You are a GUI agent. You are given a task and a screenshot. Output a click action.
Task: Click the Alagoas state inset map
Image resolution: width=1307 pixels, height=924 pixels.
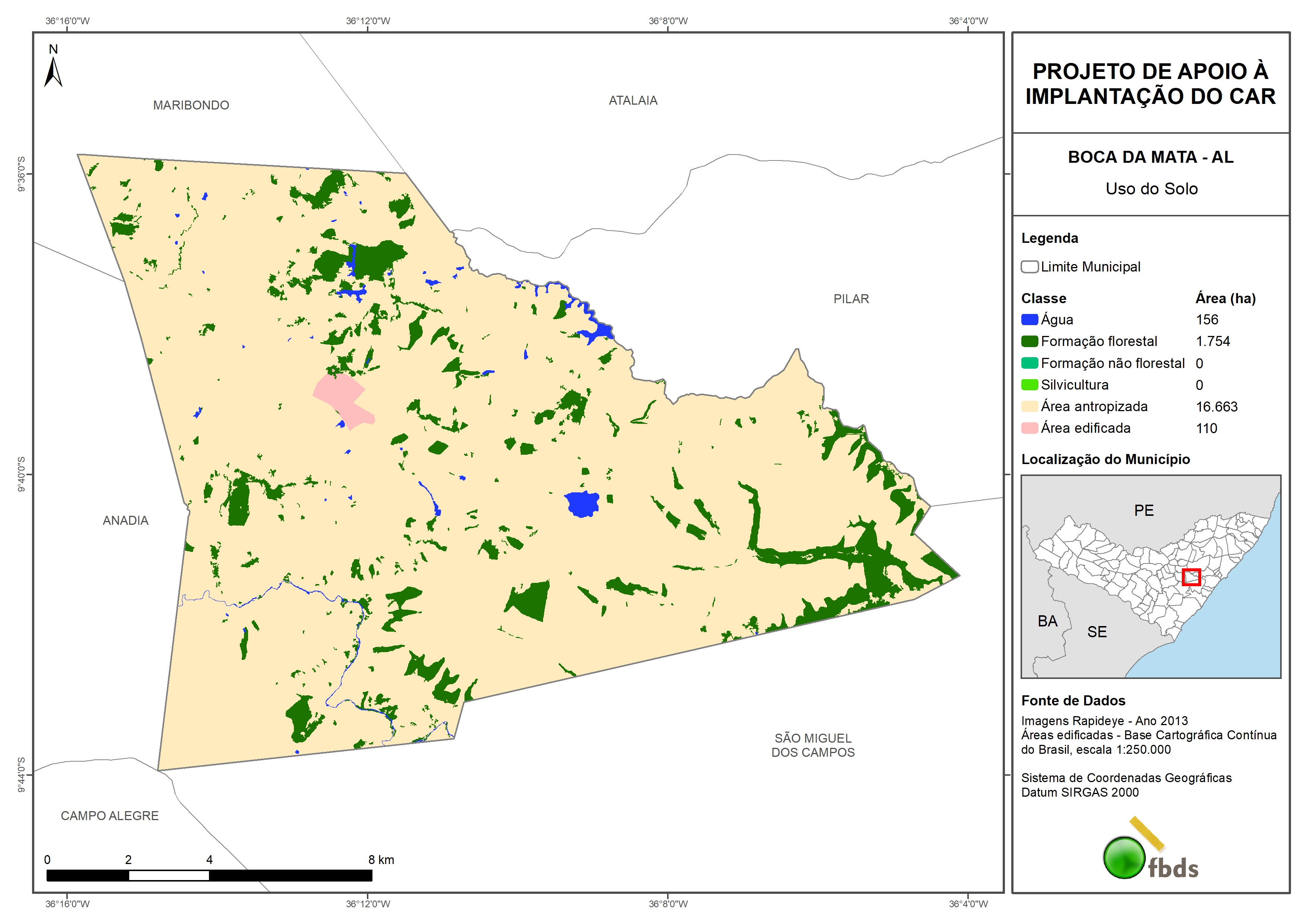(x=1151, y=576)
